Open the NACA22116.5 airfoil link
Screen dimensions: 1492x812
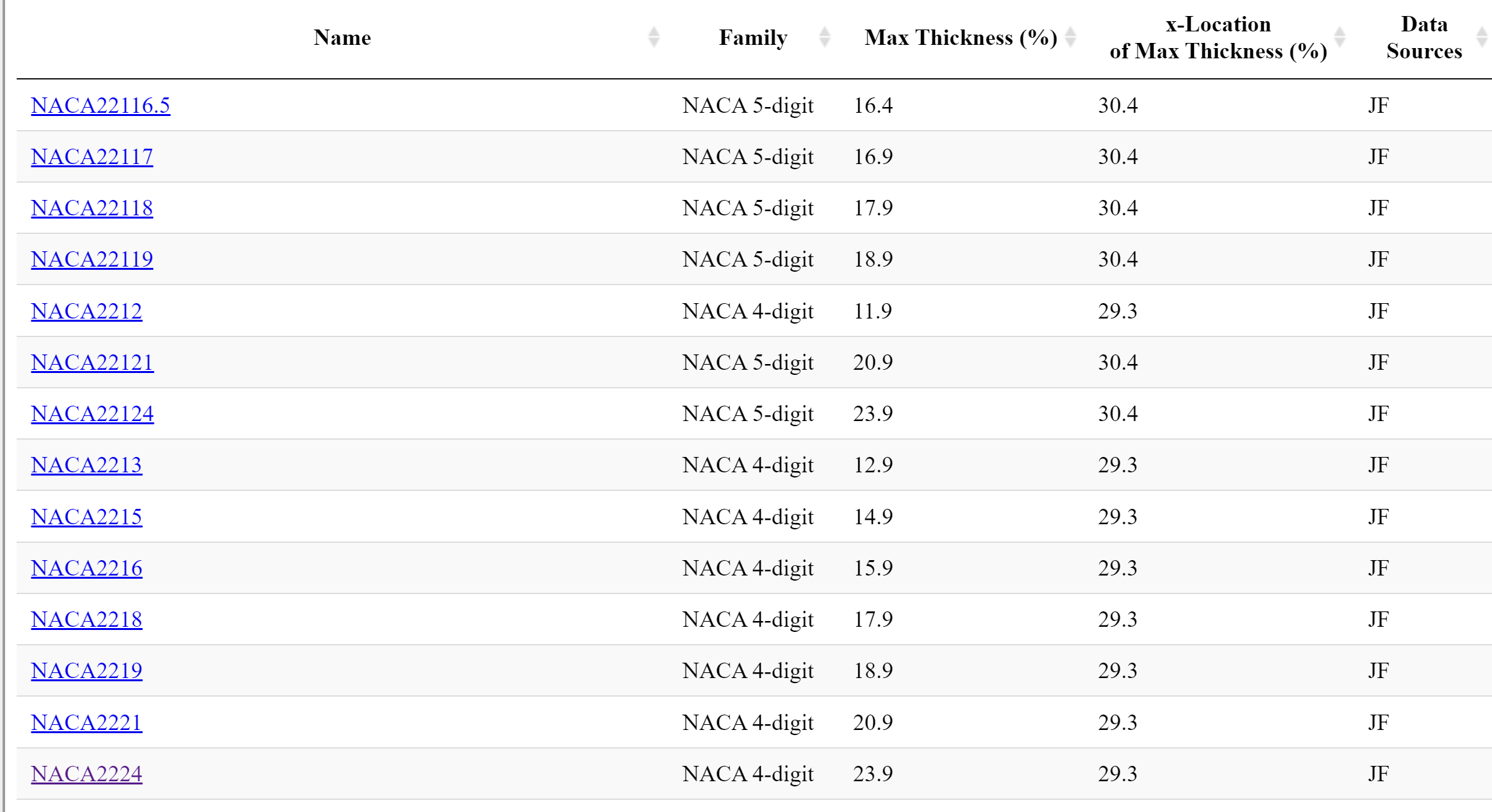(x=101, y=106)
